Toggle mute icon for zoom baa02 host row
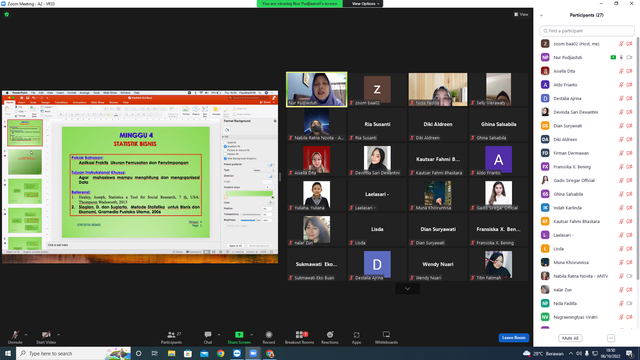The image size is (640, 360). [x=621, y=44]
